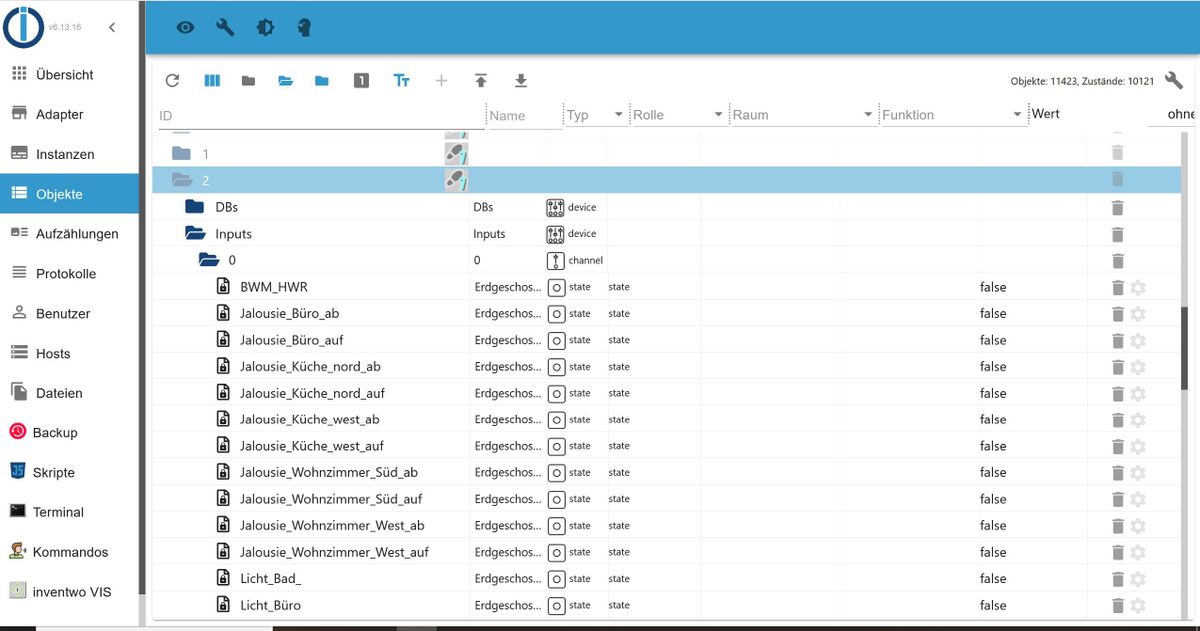
Task: Click the eye visibility icon in header
Action: click(186, 28)
